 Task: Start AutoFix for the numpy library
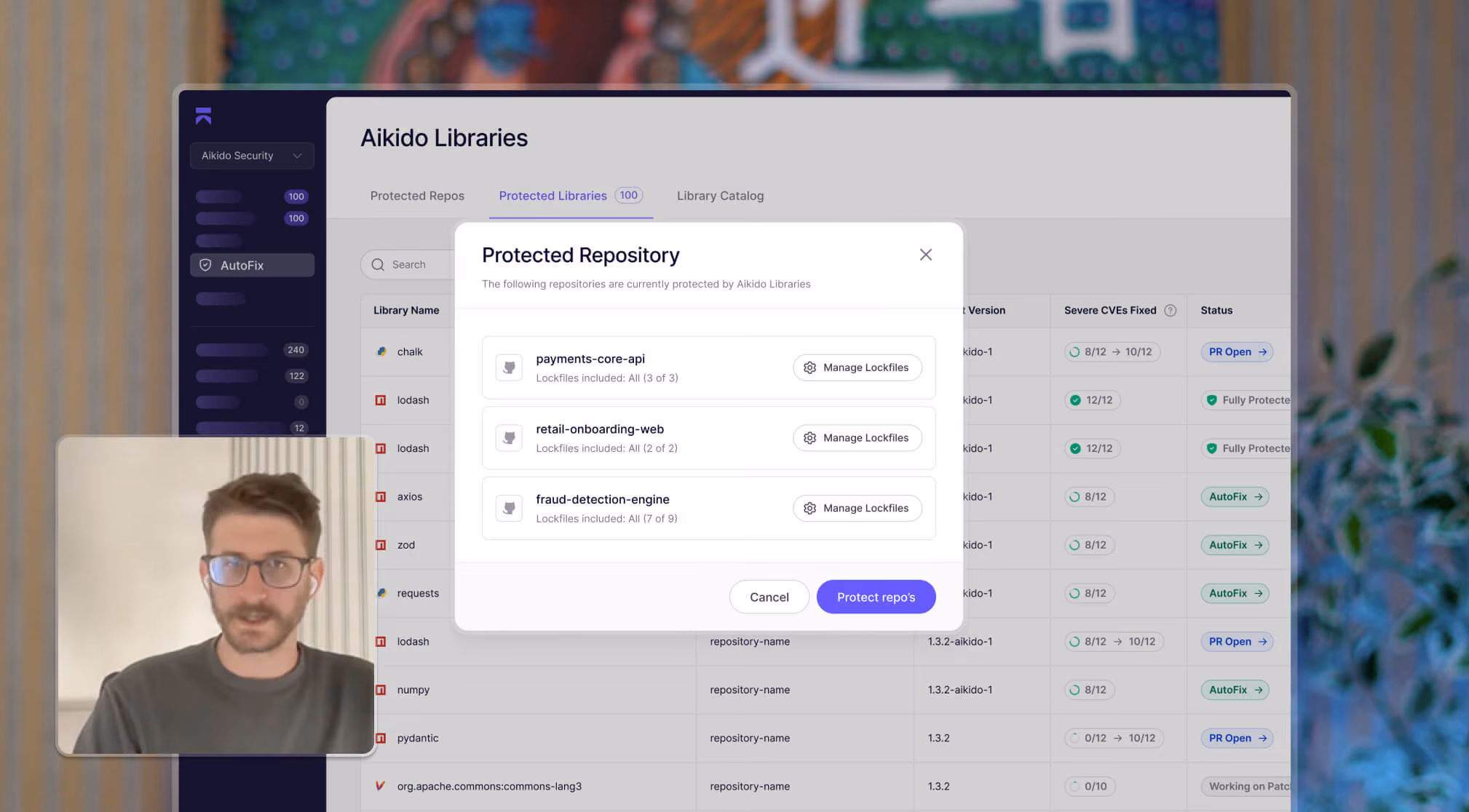pyautogui.click(x=1235, y=690)
